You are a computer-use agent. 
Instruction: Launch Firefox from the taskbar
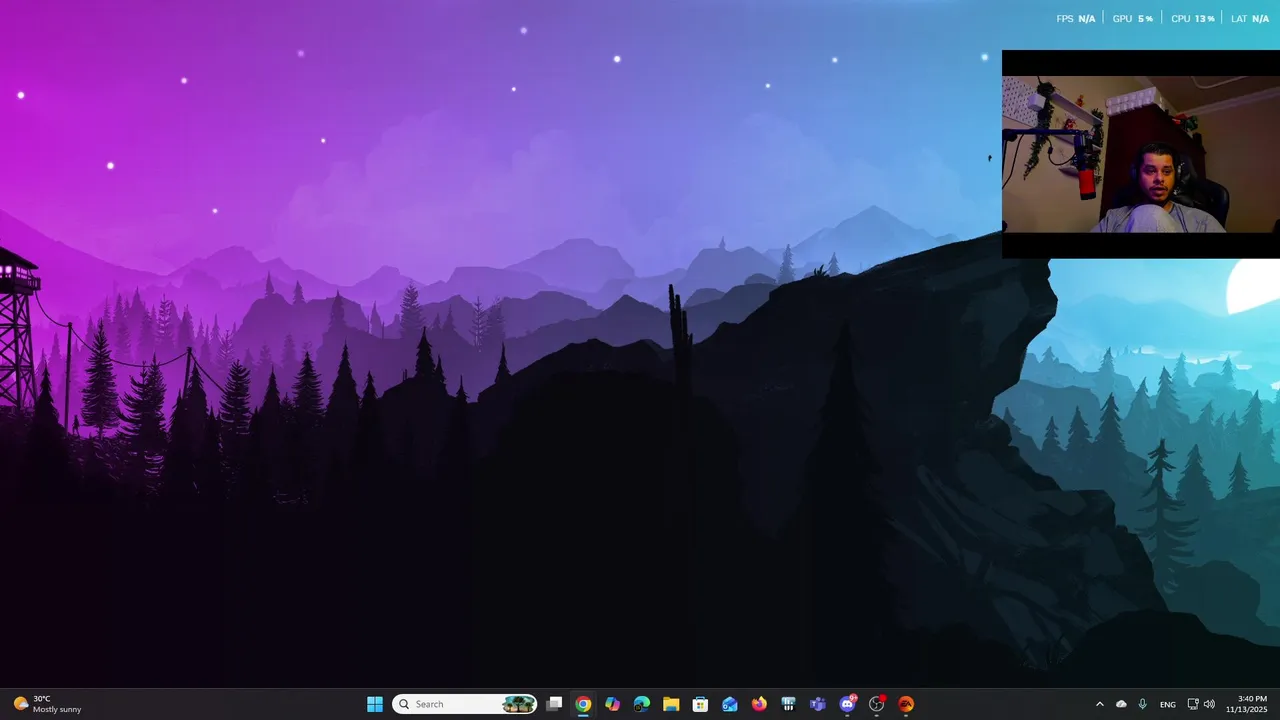759,704
